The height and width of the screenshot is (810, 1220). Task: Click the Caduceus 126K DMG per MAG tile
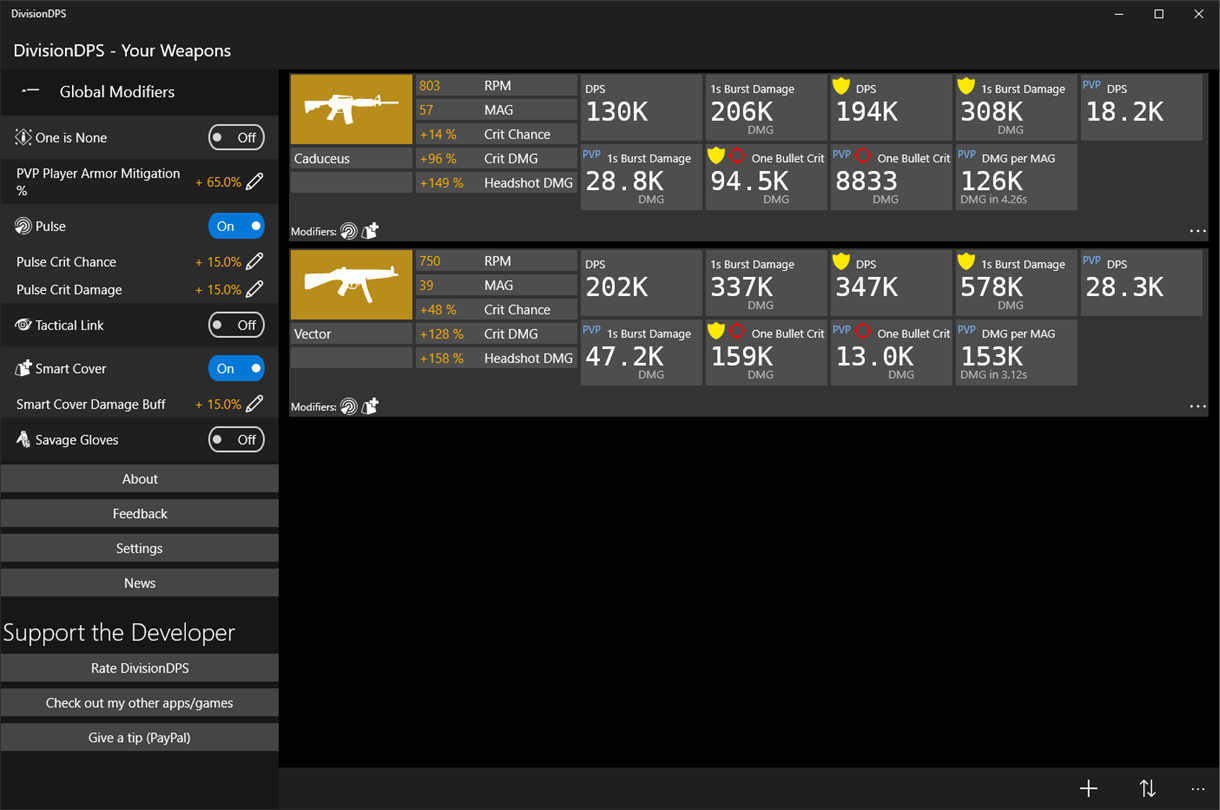(x=1016, y=177)
